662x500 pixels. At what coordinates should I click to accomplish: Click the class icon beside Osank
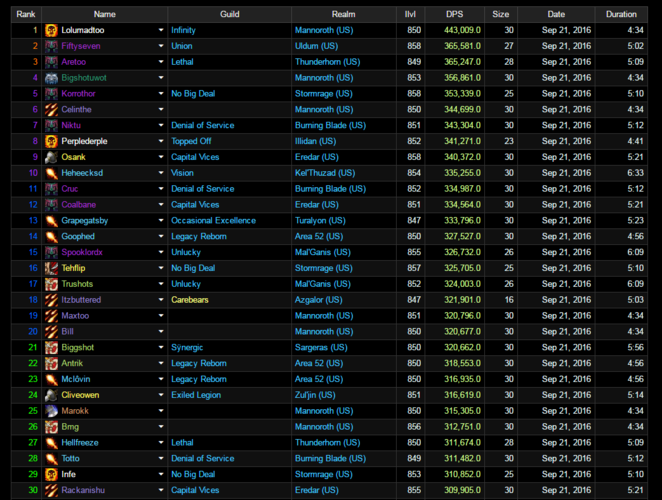pos(51,157)
